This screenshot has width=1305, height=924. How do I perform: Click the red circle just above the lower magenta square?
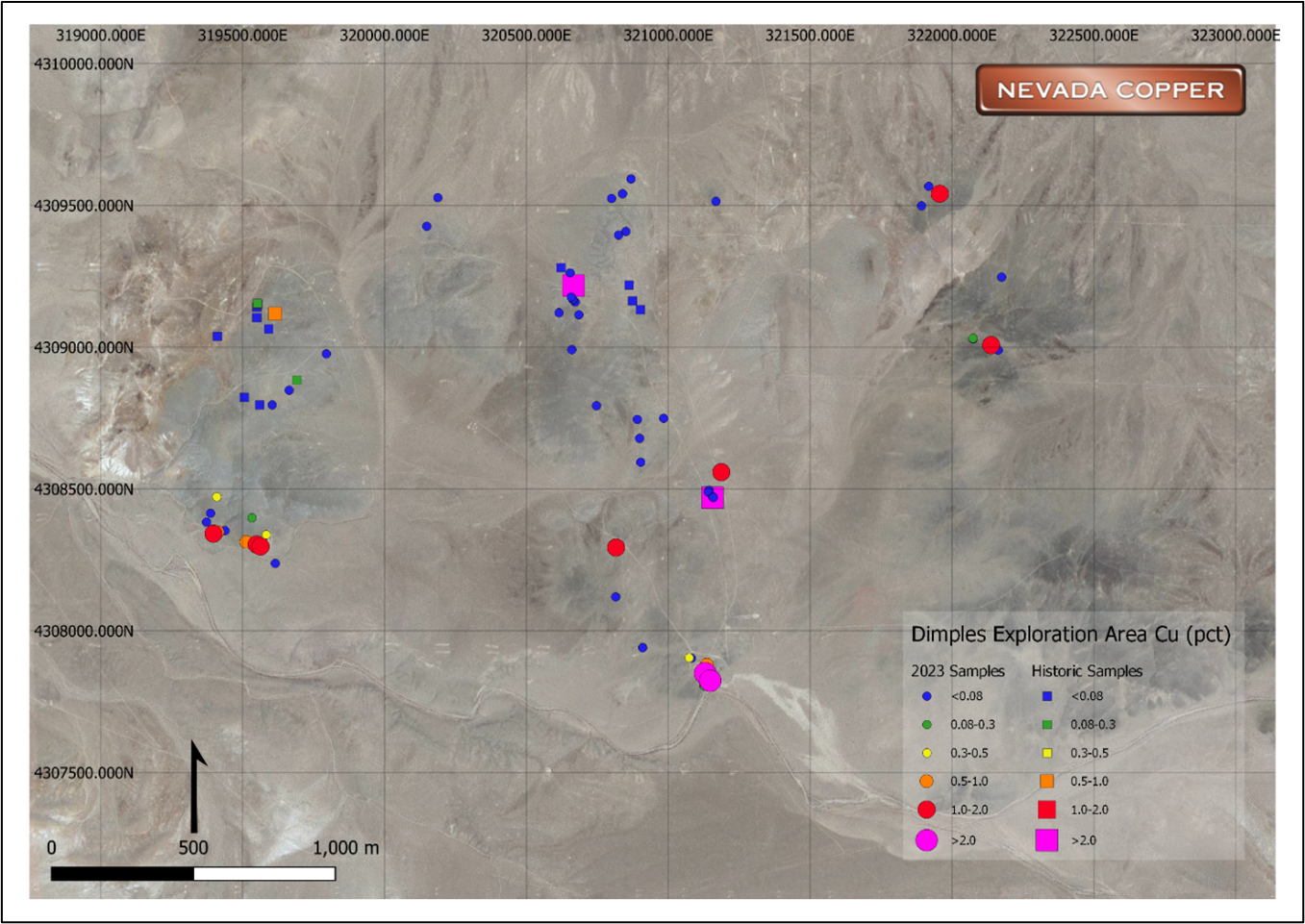pos(721,472)
